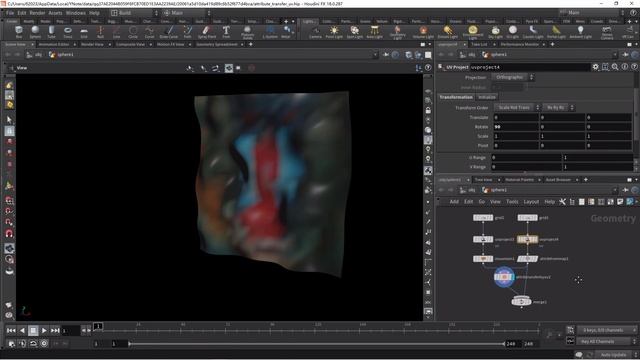Click the uvproject4 node name field
This screenshot has height=360, width=640.
530,67
